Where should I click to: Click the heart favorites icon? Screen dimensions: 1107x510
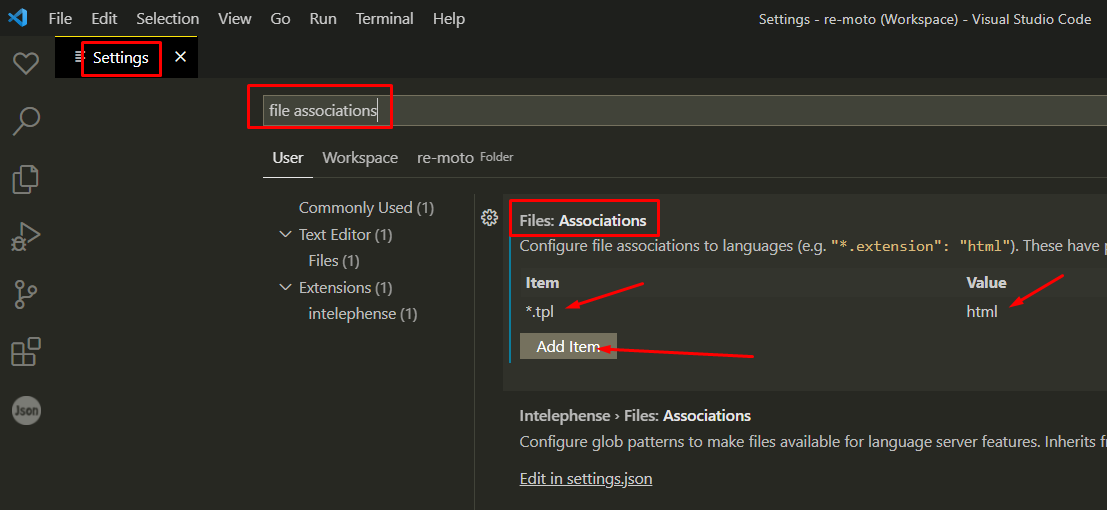(x=26, y=63)
